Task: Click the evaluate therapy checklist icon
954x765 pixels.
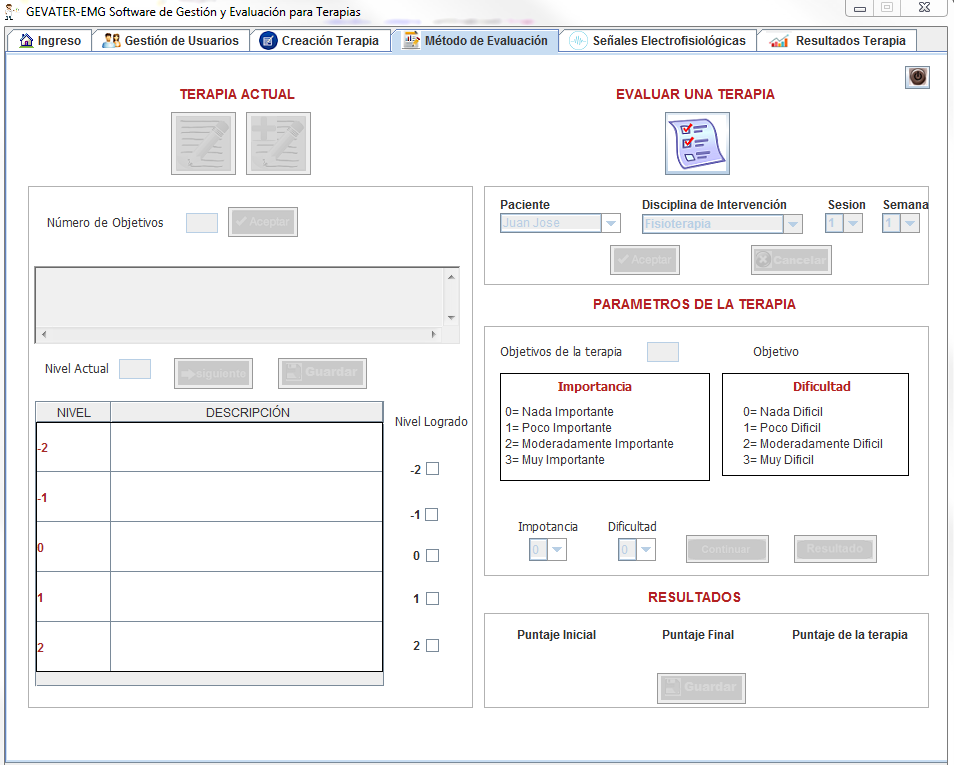Action: [x=697, y=143]
